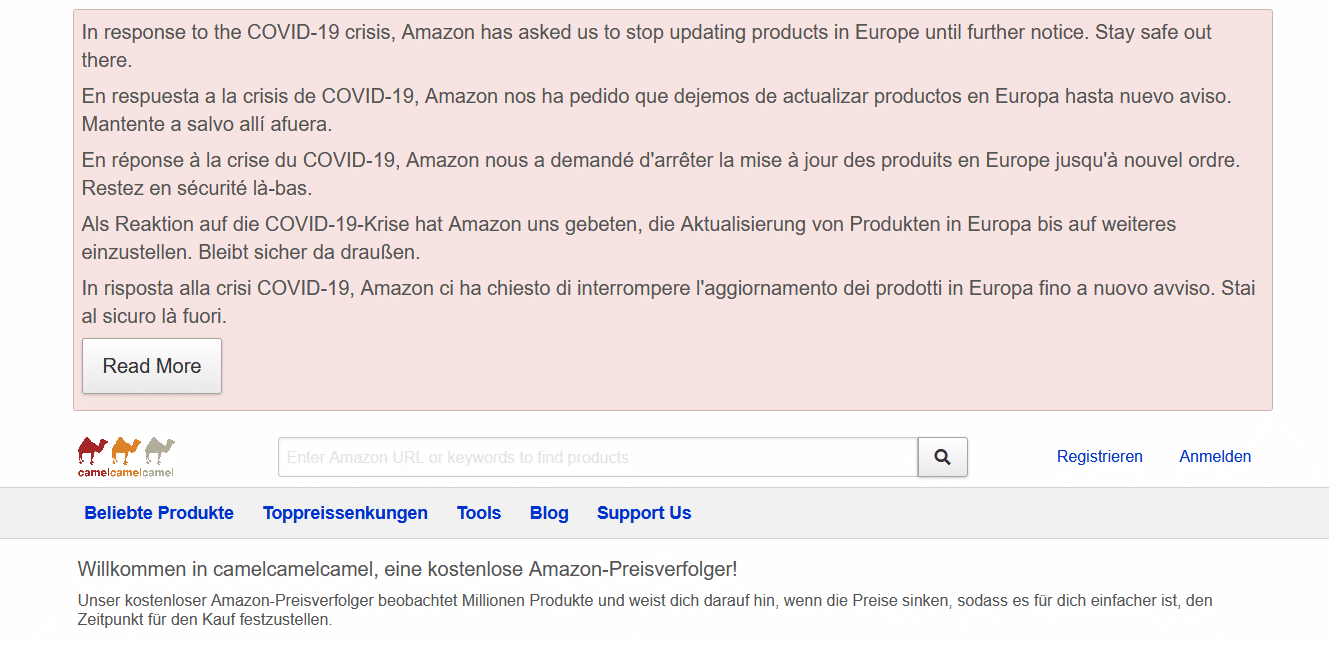The width and height of the screenshot is (1329, 645).
Task: Navigate to the Blog
Action: 549,513
